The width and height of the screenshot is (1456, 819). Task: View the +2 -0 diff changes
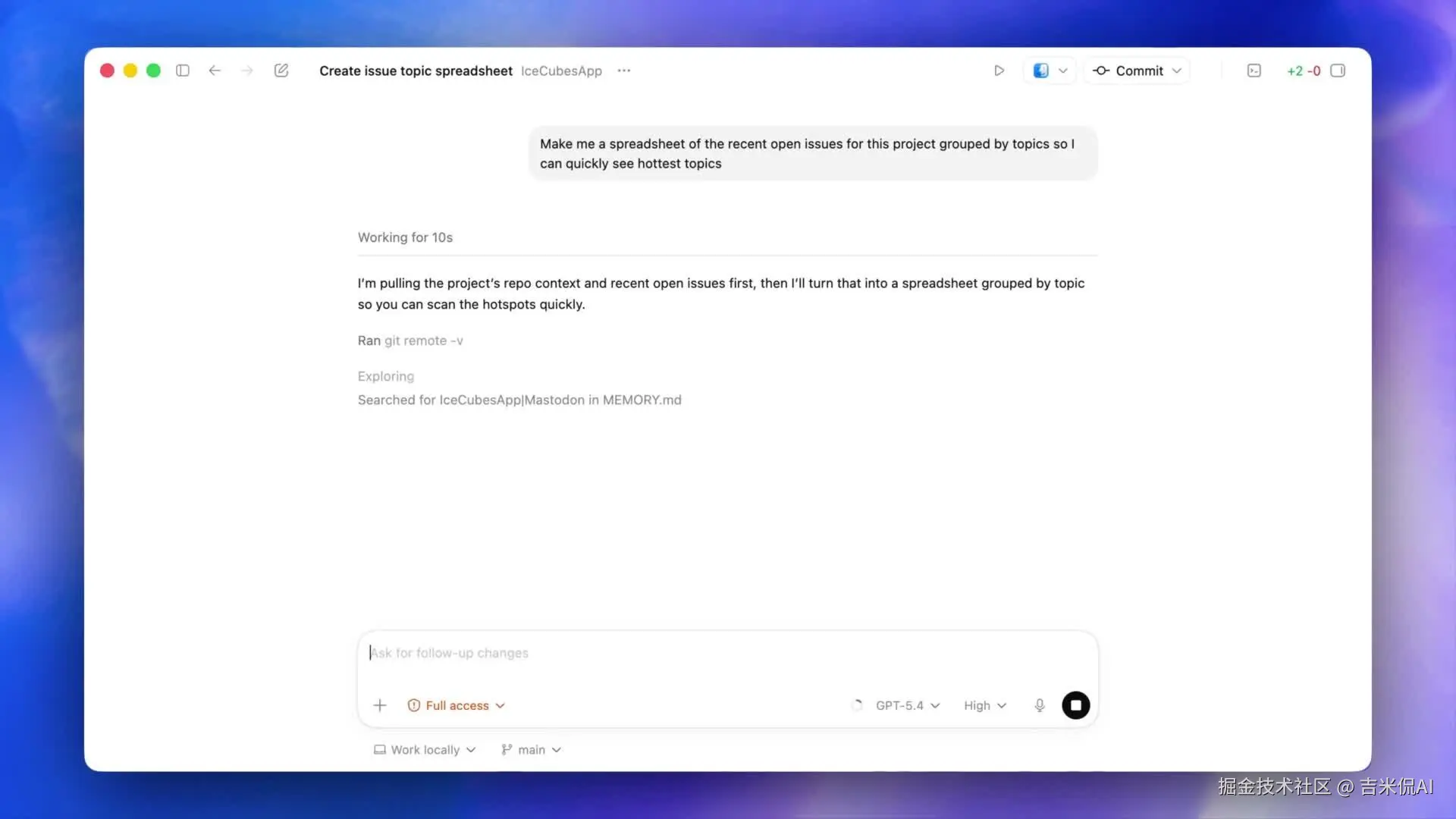[x=1303, y=71]
